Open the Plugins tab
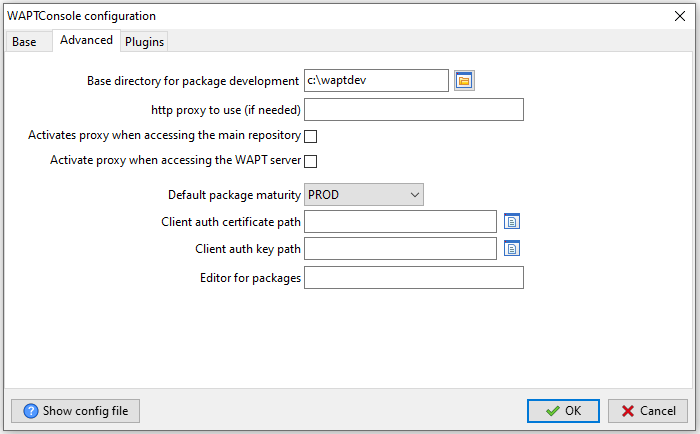This screenshot has width=700, height=434. click(x=144, y=42)
